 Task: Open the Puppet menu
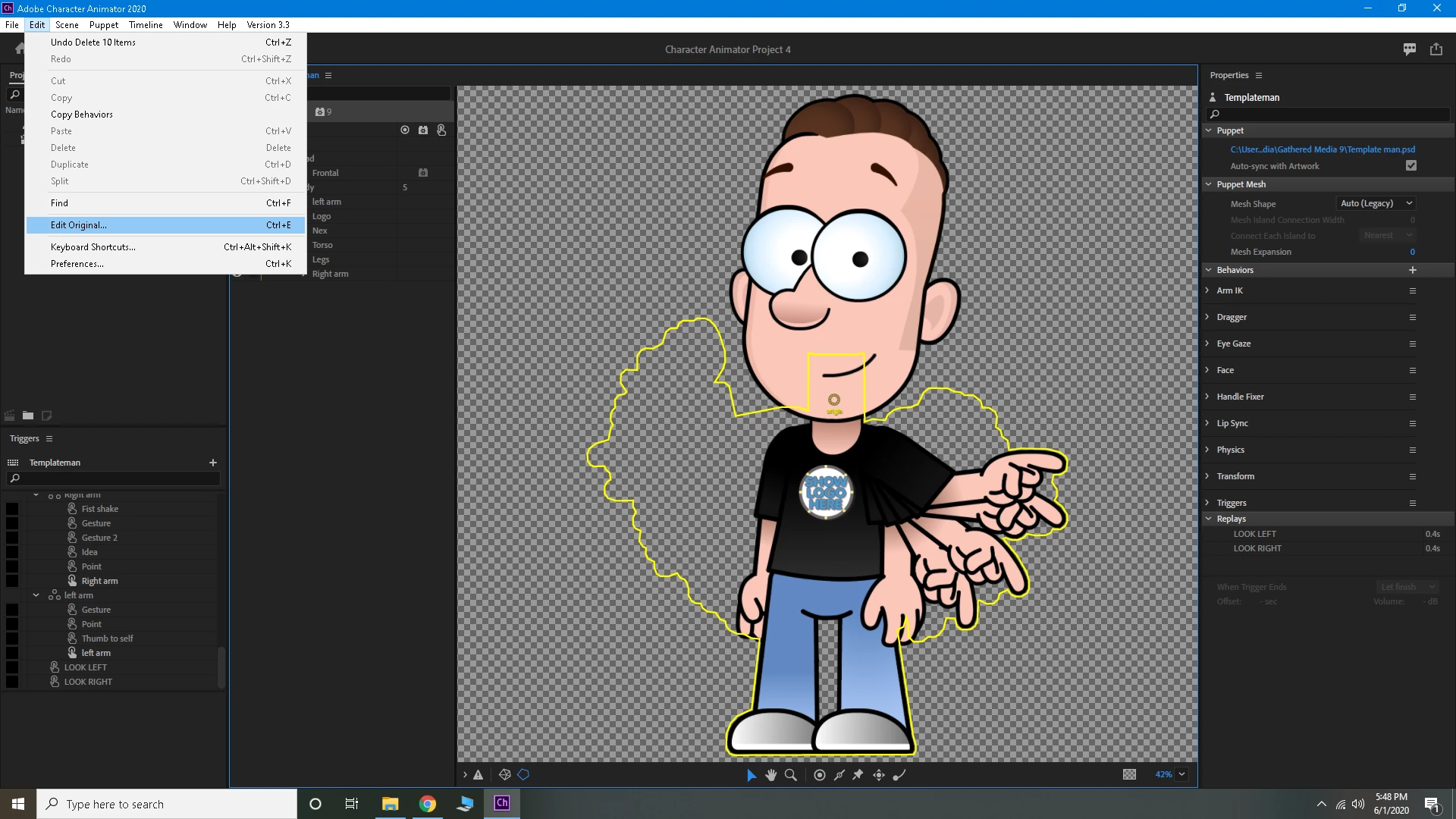103,25
